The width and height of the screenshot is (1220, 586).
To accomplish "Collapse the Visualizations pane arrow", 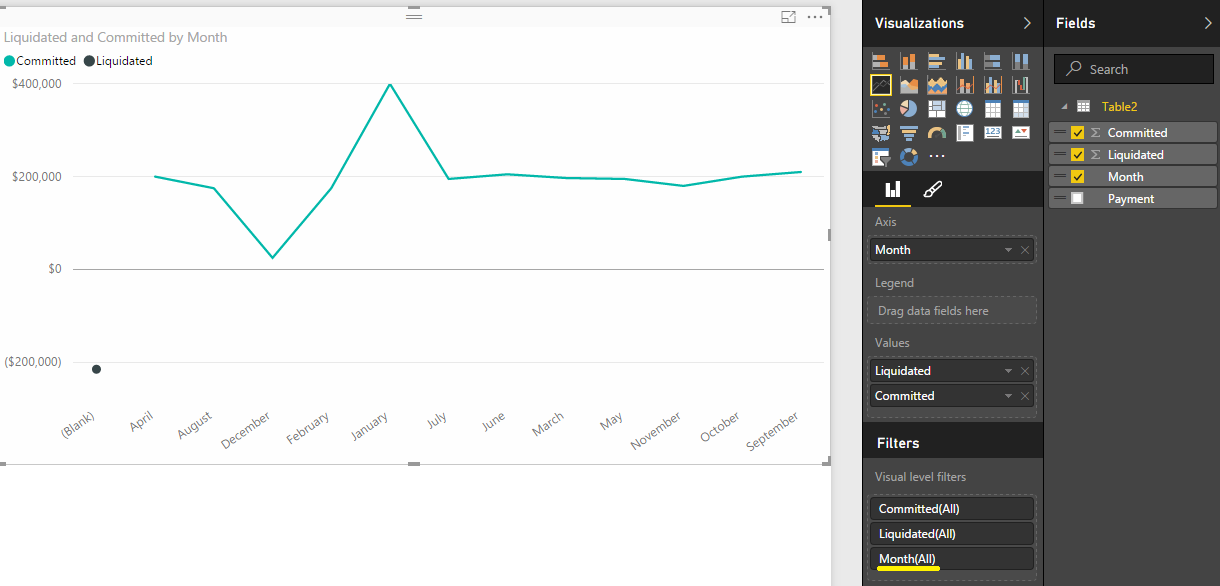I will click(x=1027, y=23).
